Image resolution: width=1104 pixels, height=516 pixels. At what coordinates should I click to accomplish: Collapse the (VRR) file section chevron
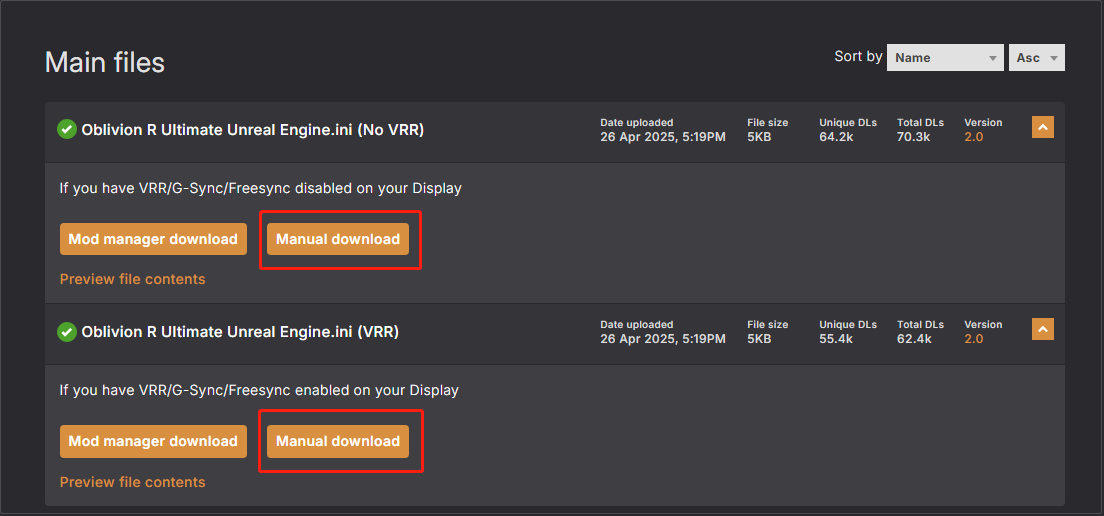(x=1042, y=329)
